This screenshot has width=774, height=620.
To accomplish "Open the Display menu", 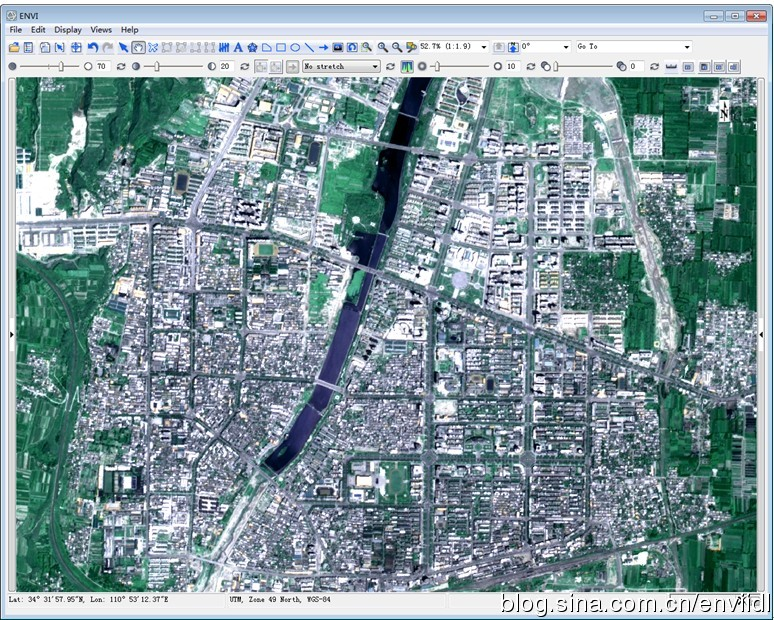I will 68,30.
